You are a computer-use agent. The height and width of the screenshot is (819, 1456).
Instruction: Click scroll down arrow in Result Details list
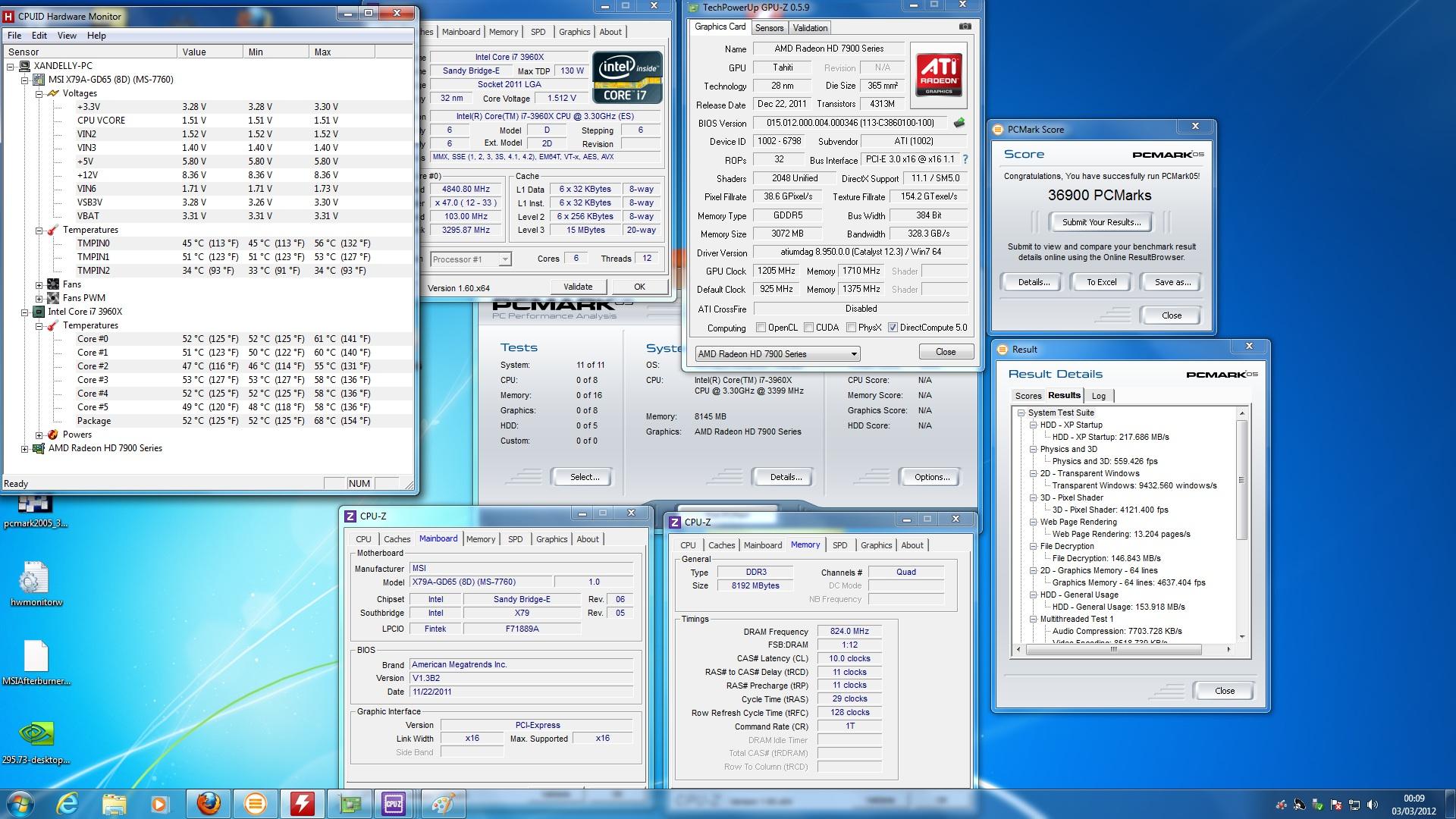(x=1241, y=637)
